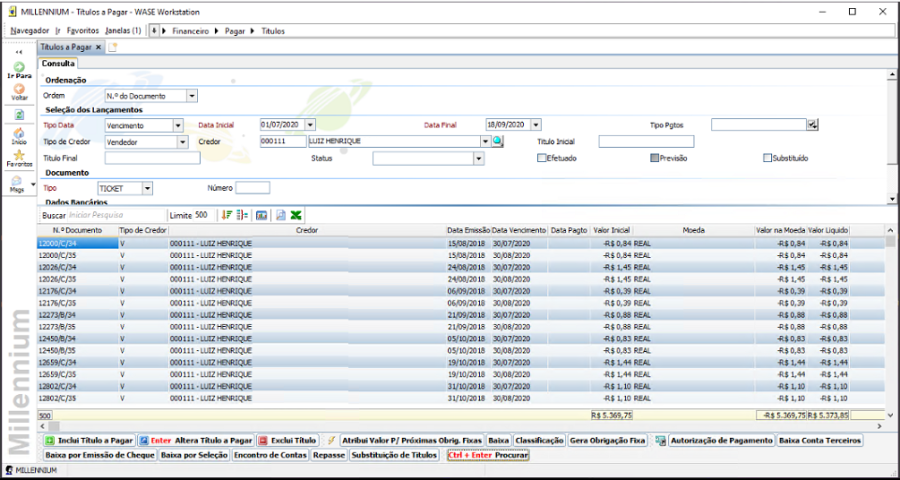Image resolution: width=900 pixels, height=480 pixels.
Task: Open the Tipo de Credor dropdown
Action: pyautogui.click(x=183, y=141)
